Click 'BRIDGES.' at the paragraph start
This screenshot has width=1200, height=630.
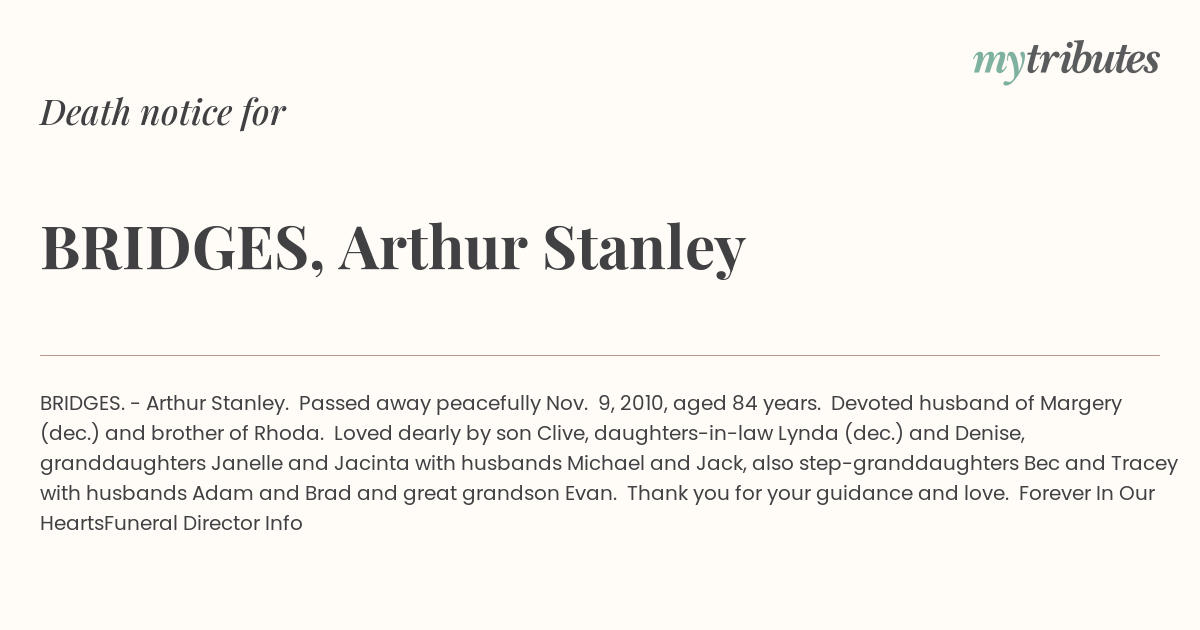coord(83,403)
